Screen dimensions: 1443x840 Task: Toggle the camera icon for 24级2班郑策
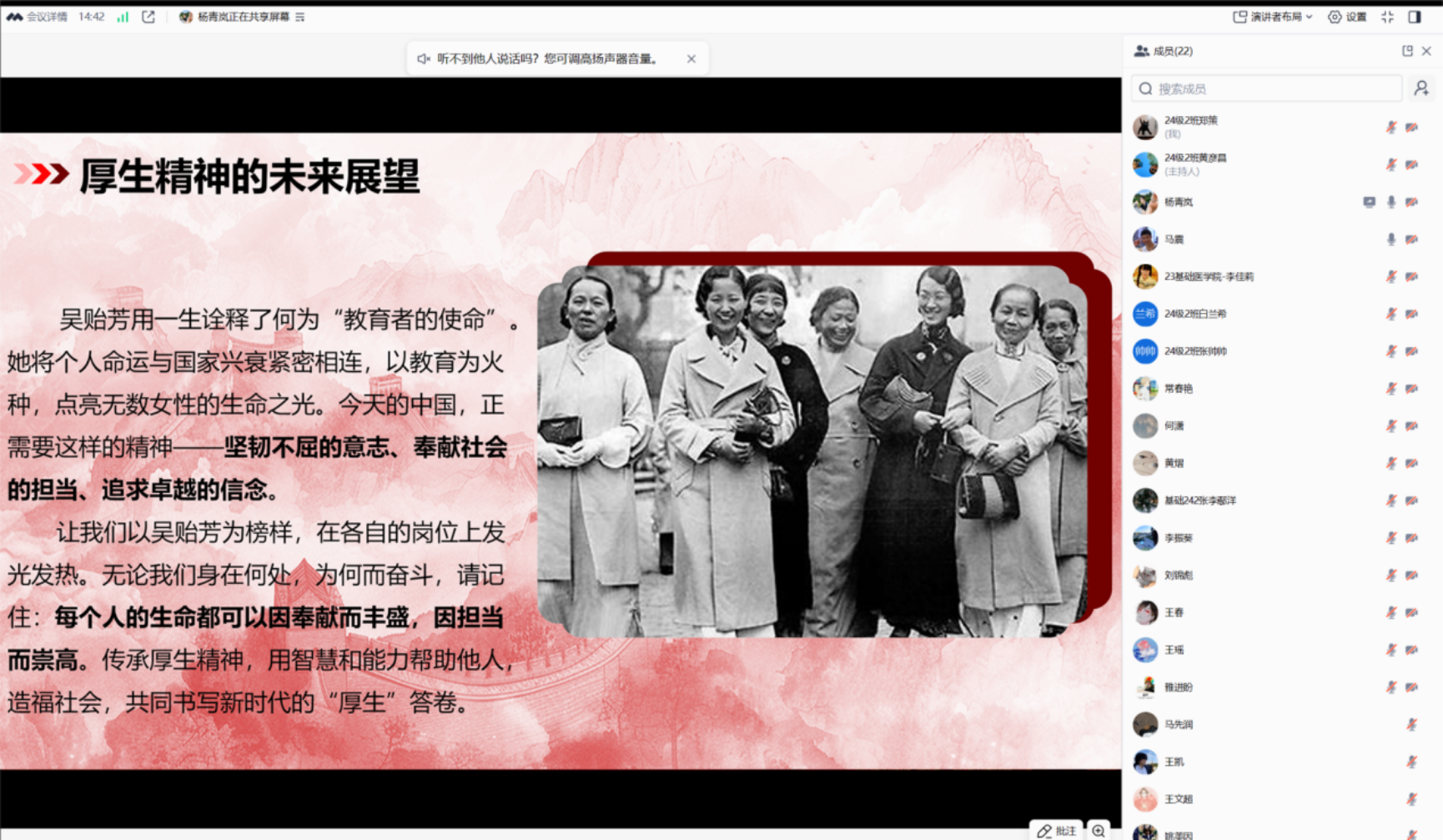[1411, 128]
